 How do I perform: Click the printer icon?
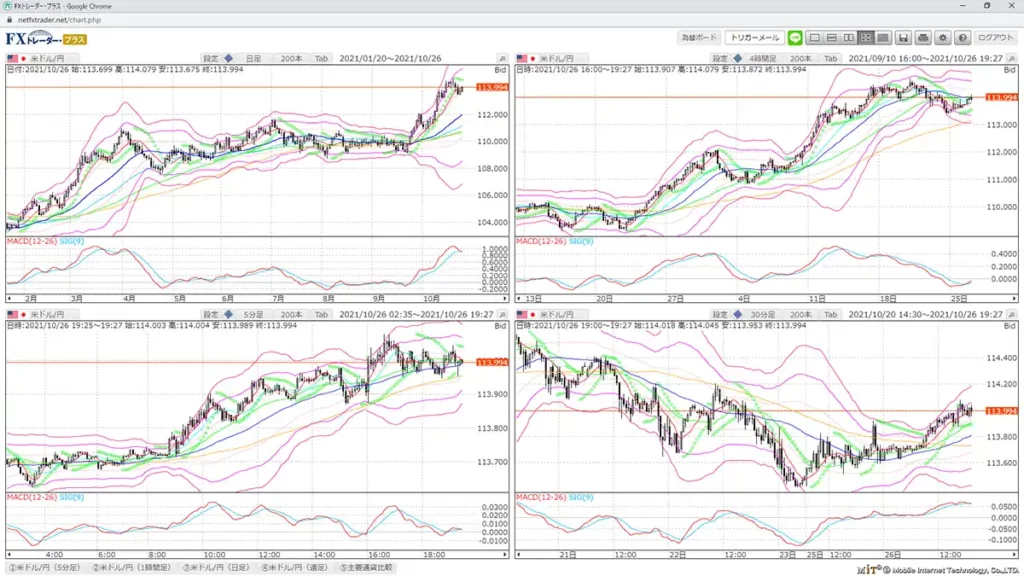point(923,38)
